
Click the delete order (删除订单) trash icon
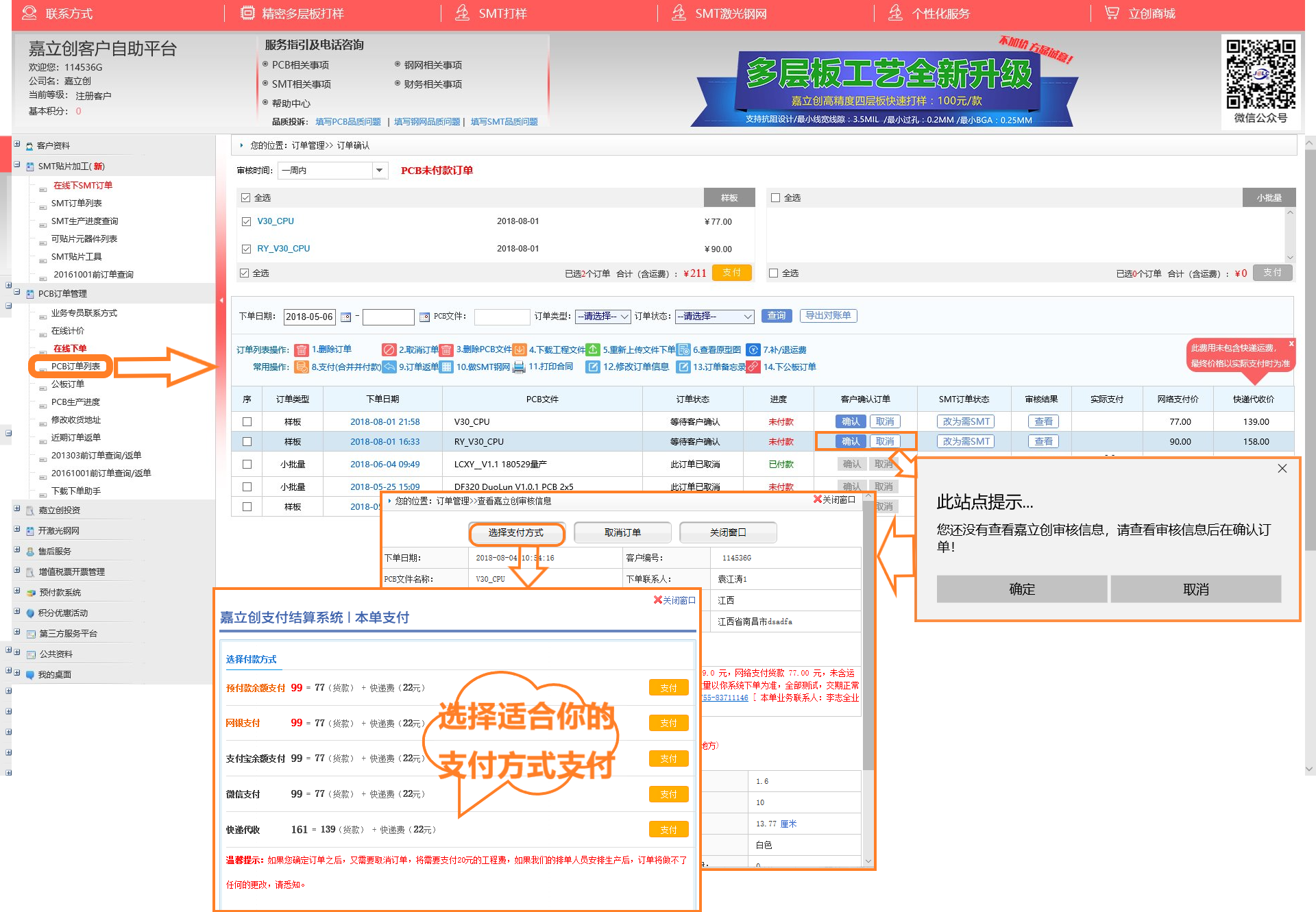[302, 350]
